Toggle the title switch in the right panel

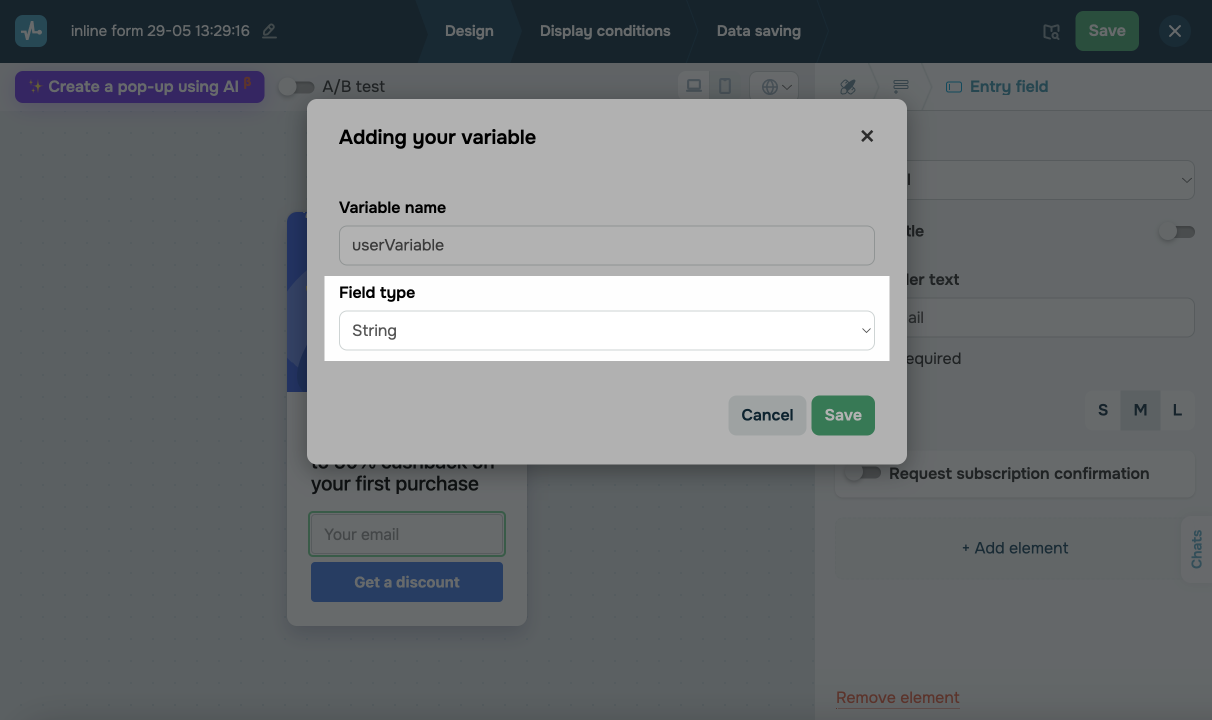coord(1176,232)
